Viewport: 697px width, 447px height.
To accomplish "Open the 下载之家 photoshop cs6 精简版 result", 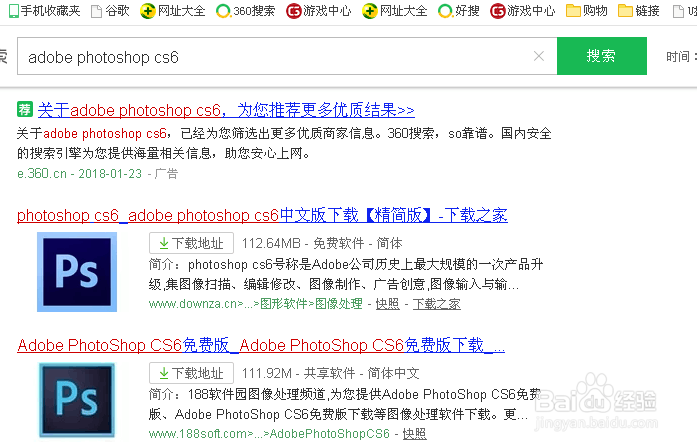I will 262,216.
